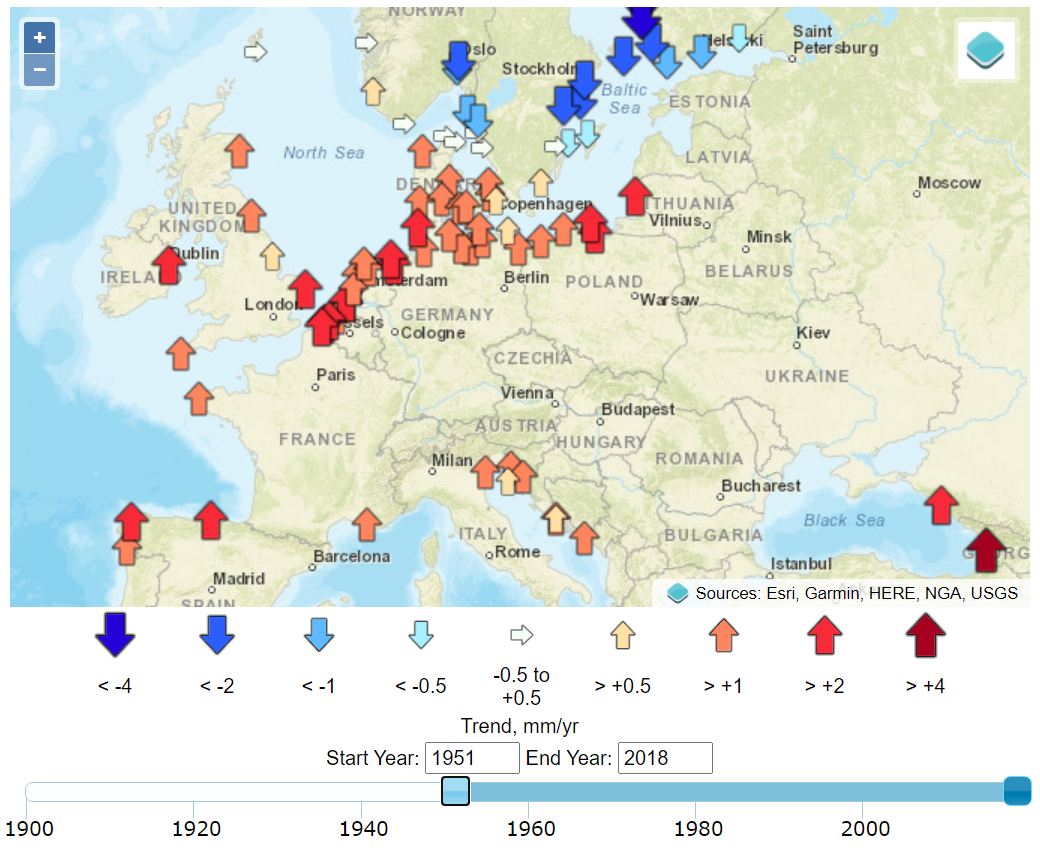
Task: Click the red arrow west of Lithuania
Action: [635, 195]
